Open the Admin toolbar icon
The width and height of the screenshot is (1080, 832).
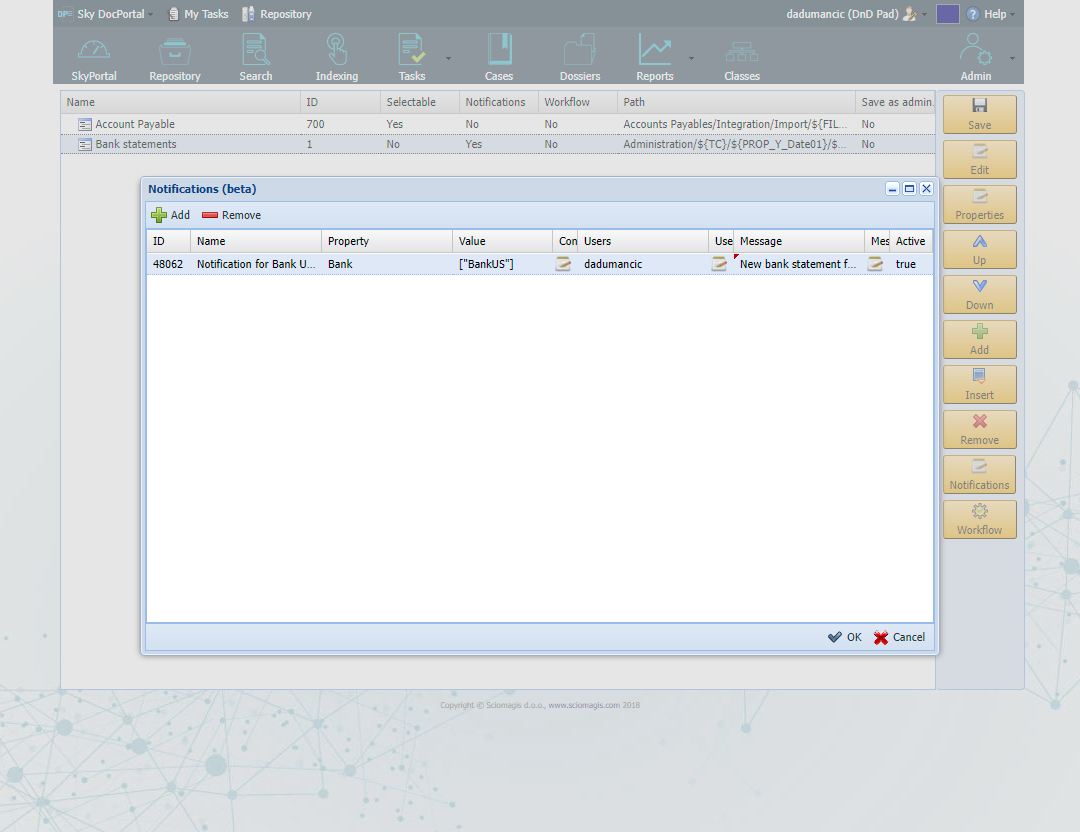976,56
